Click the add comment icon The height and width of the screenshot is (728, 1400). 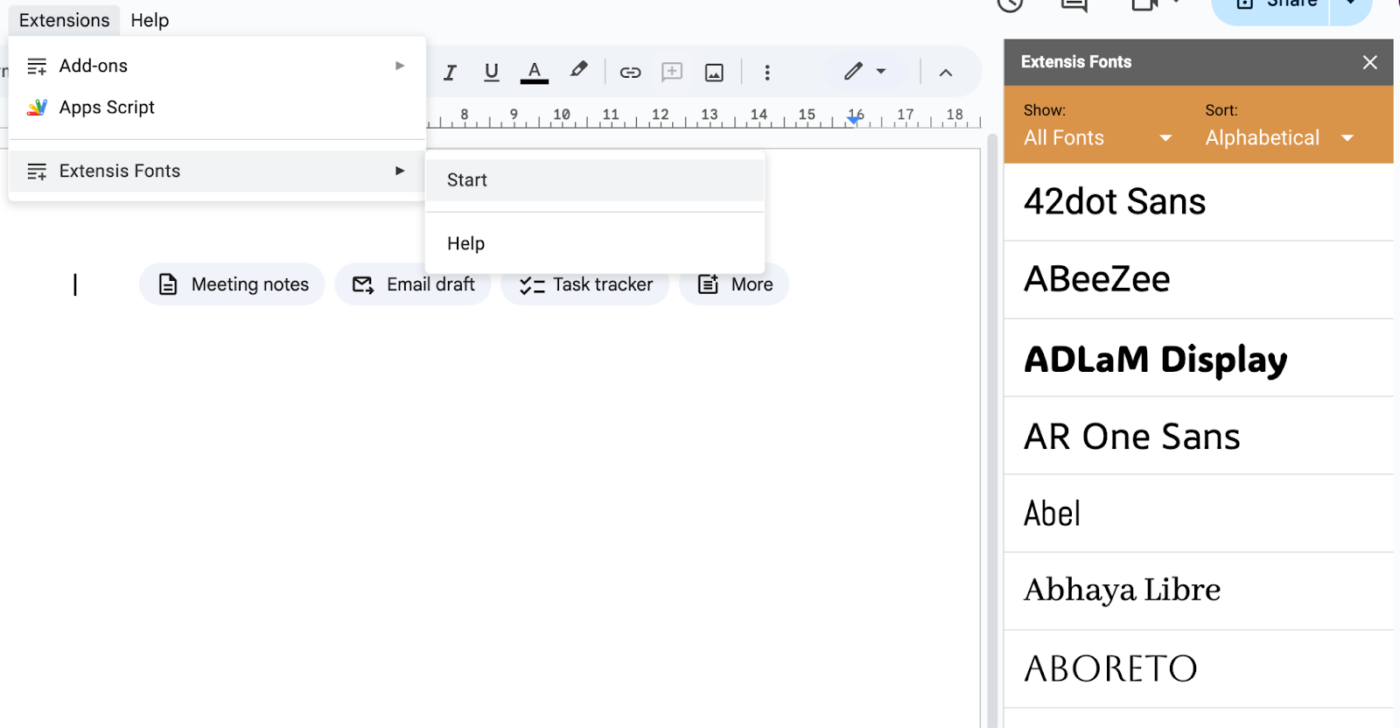click(x=672, y=72)
